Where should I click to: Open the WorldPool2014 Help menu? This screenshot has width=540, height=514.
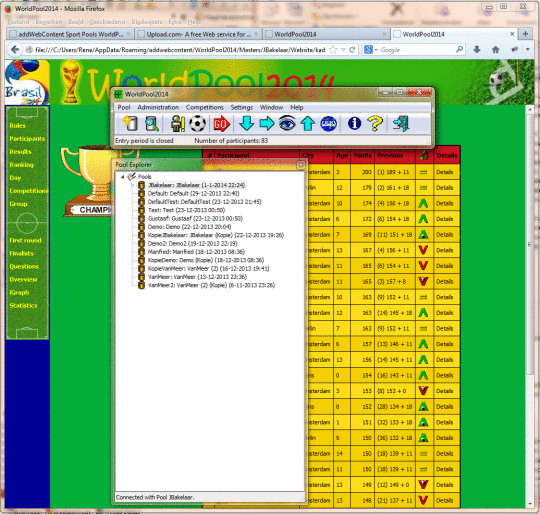[x=297, y=107]
